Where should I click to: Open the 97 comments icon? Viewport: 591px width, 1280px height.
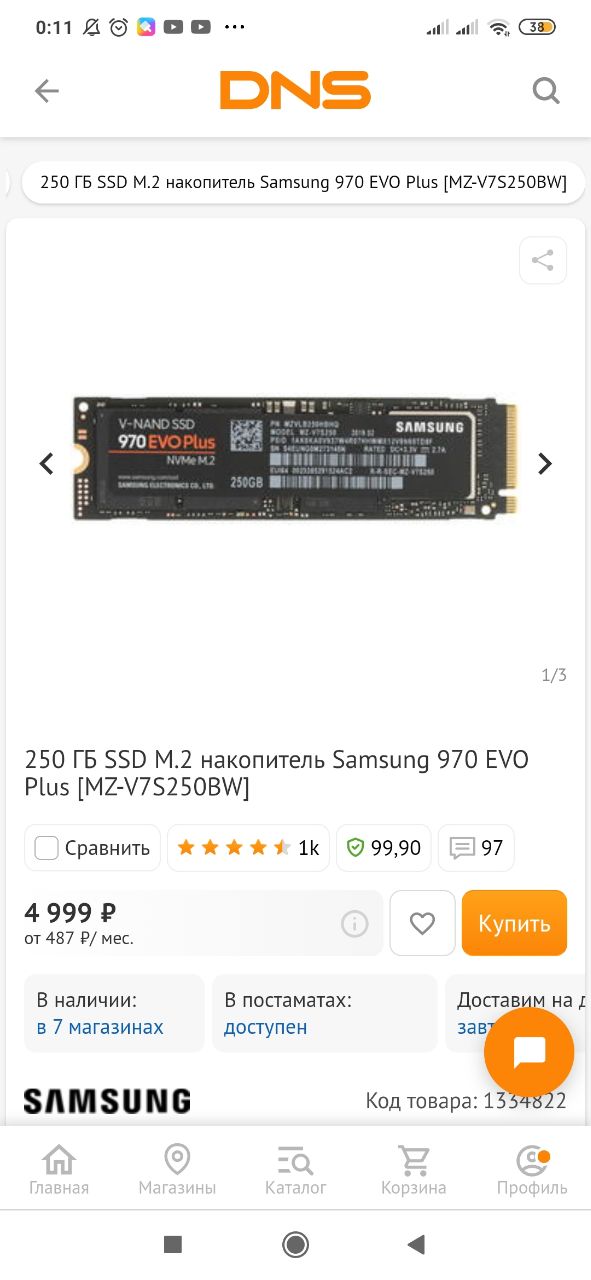point(476,848)
